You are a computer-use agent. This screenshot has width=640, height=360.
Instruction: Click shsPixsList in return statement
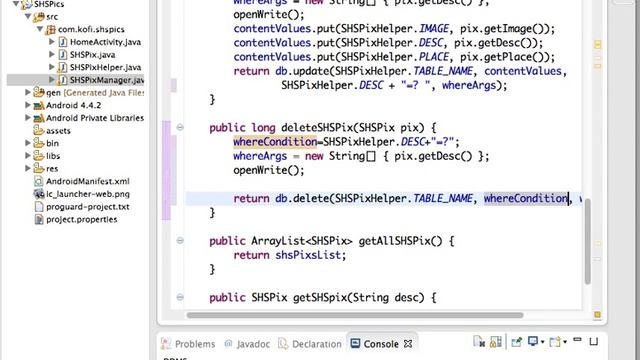coord(308,255)
